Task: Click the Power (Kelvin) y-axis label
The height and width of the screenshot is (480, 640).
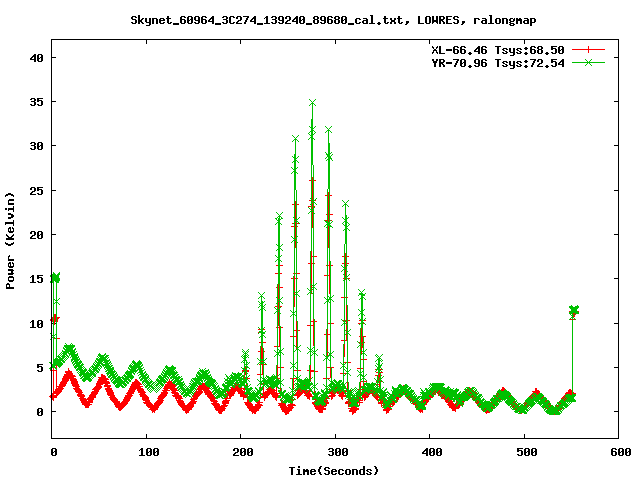Action: pos(11,240)
